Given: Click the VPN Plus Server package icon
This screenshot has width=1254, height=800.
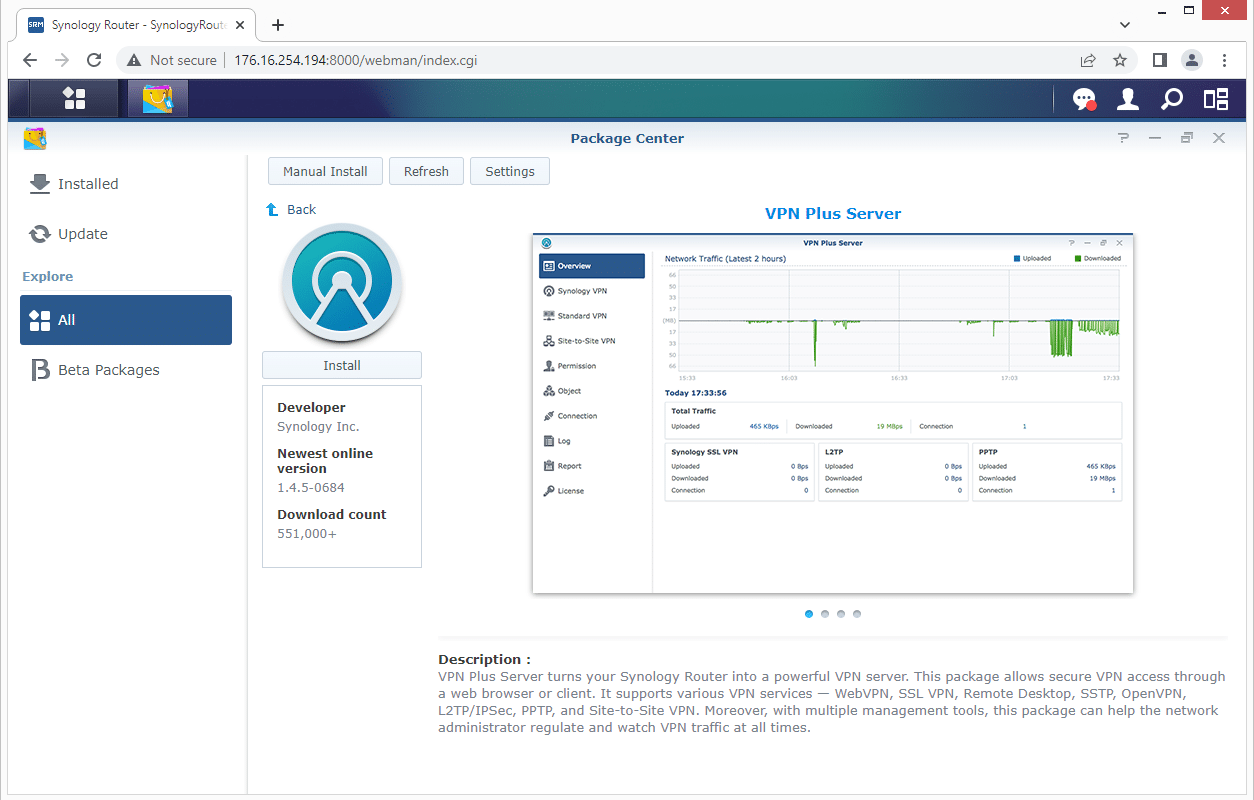Looking at the screenshot, I should 342,283.
